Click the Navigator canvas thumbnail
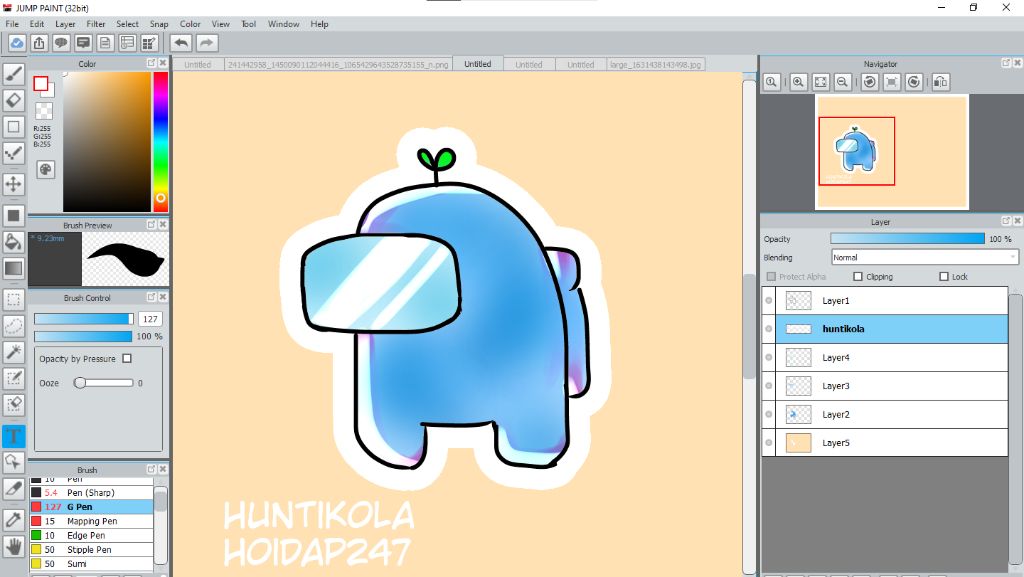 [891, 151]
